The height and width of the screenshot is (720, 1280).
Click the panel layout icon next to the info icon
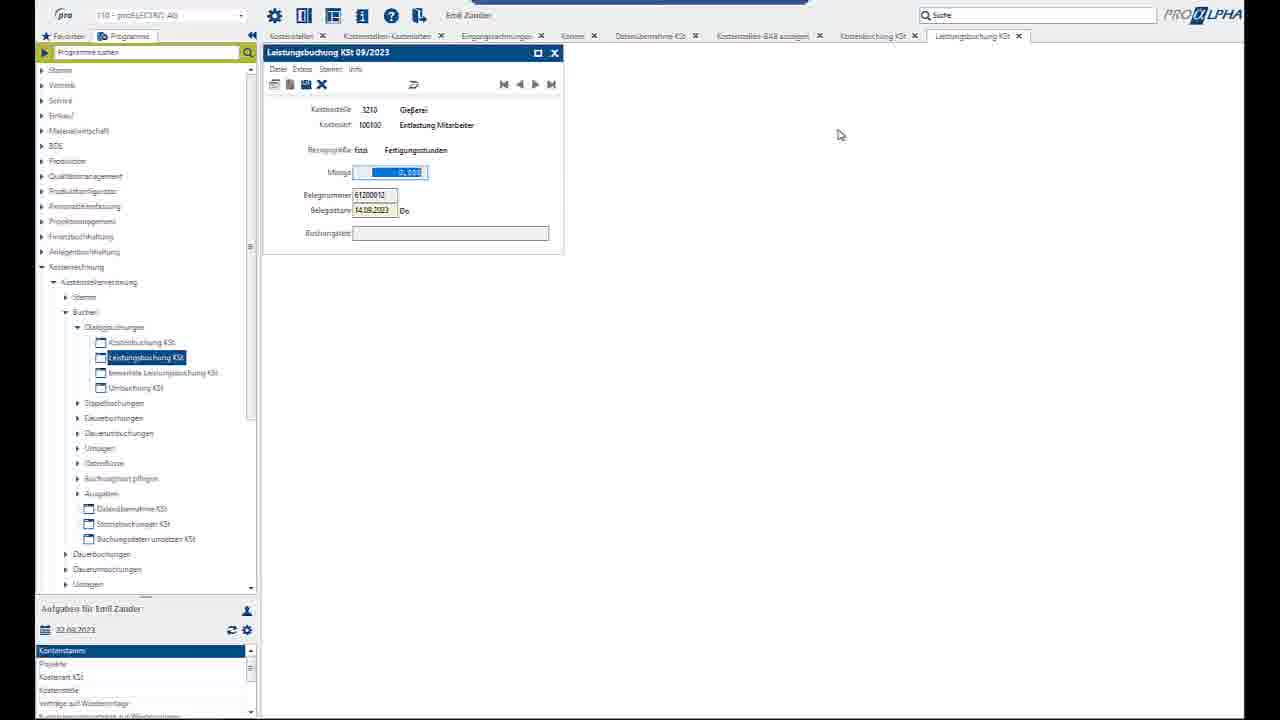pos(333,16)
